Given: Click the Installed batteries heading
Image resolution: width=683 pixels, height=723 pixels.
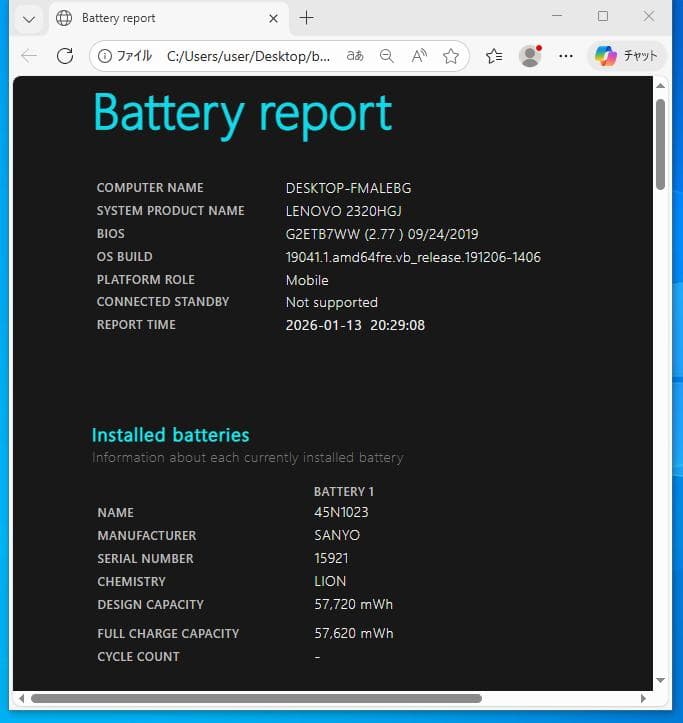Looking at the screenshot, I should 170,435.
